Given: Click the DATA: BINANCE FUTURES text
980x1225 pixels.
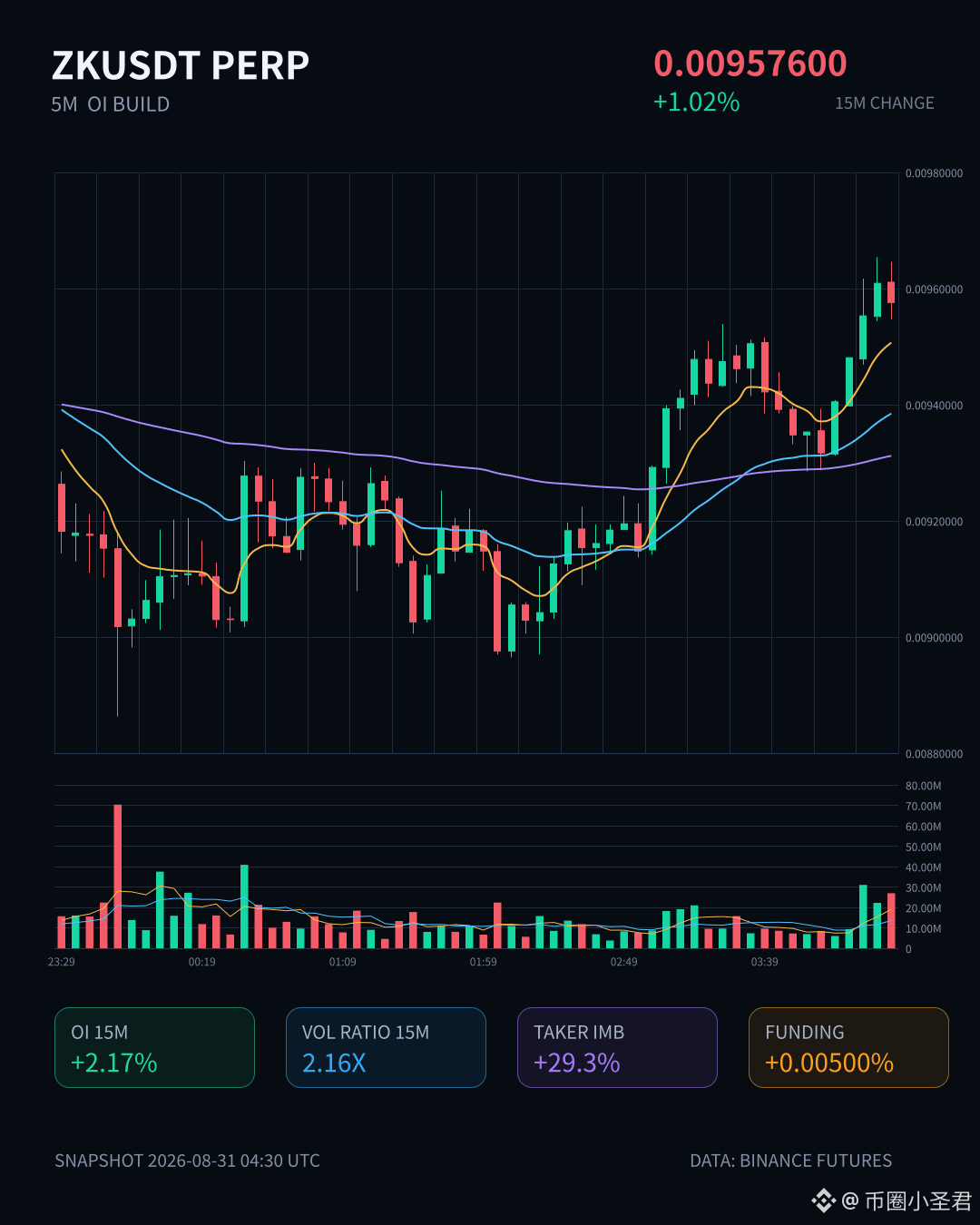Looking at the screenshot, I should click(791, 1161).
